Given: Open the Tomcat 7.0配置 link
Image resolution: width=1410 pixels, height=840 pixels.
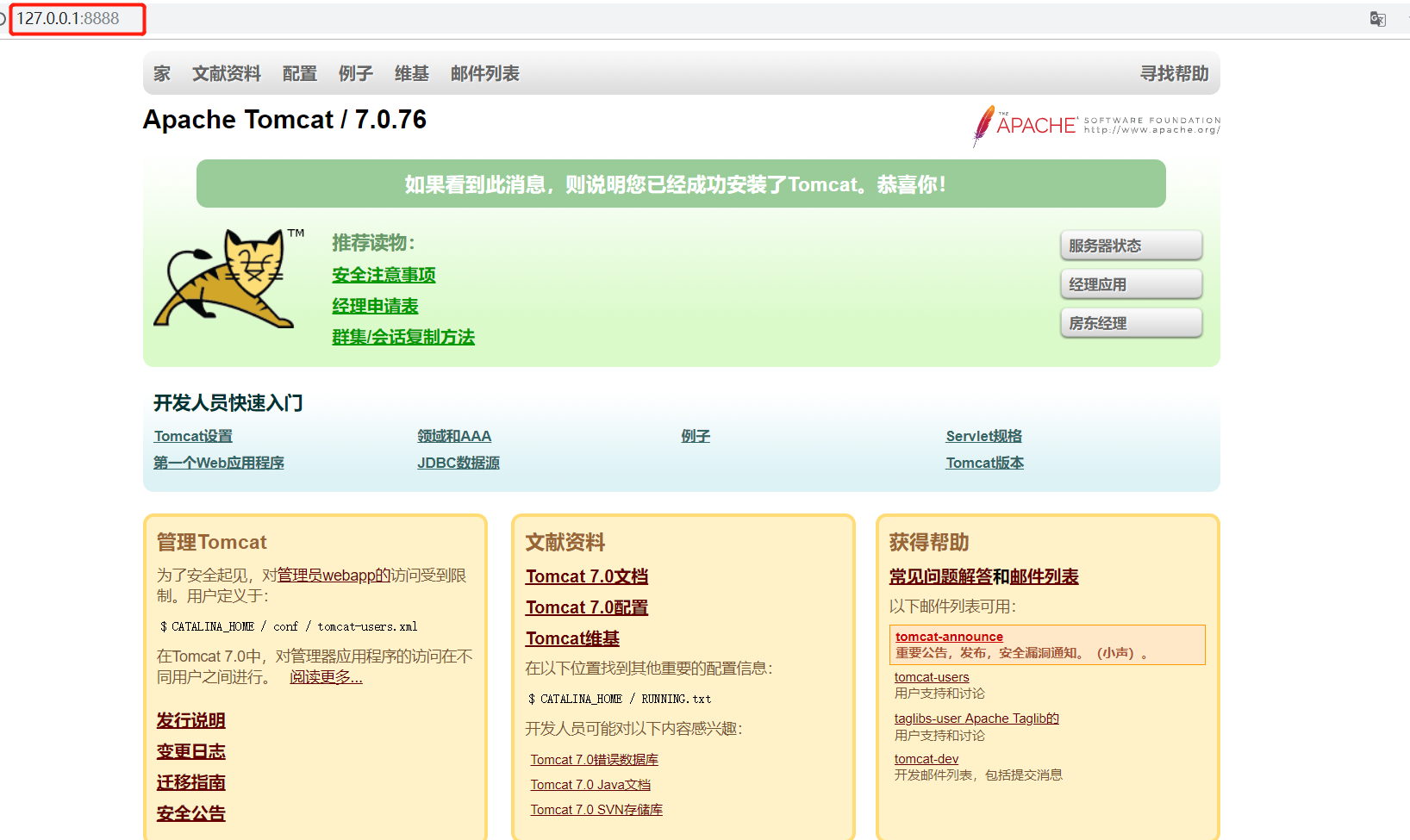Looking at the screenshot, I should pos(587,607).
